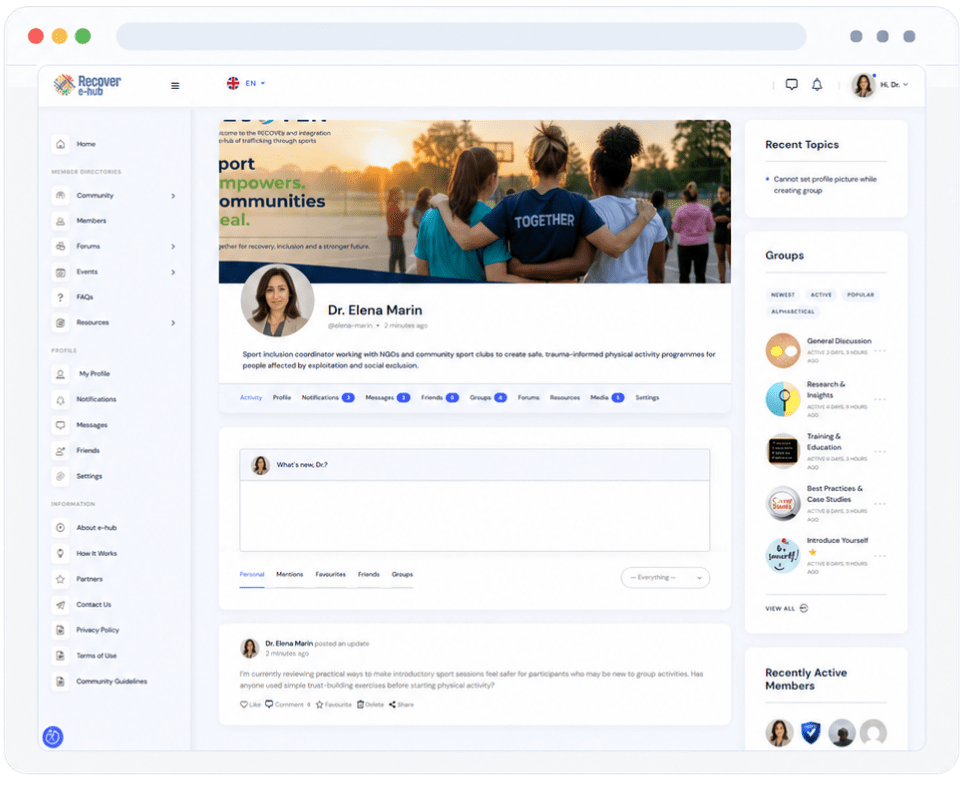Click the Events calendar icon
Image resolution: width=968 pixels, height=785 pixels.
pos(60,272)
